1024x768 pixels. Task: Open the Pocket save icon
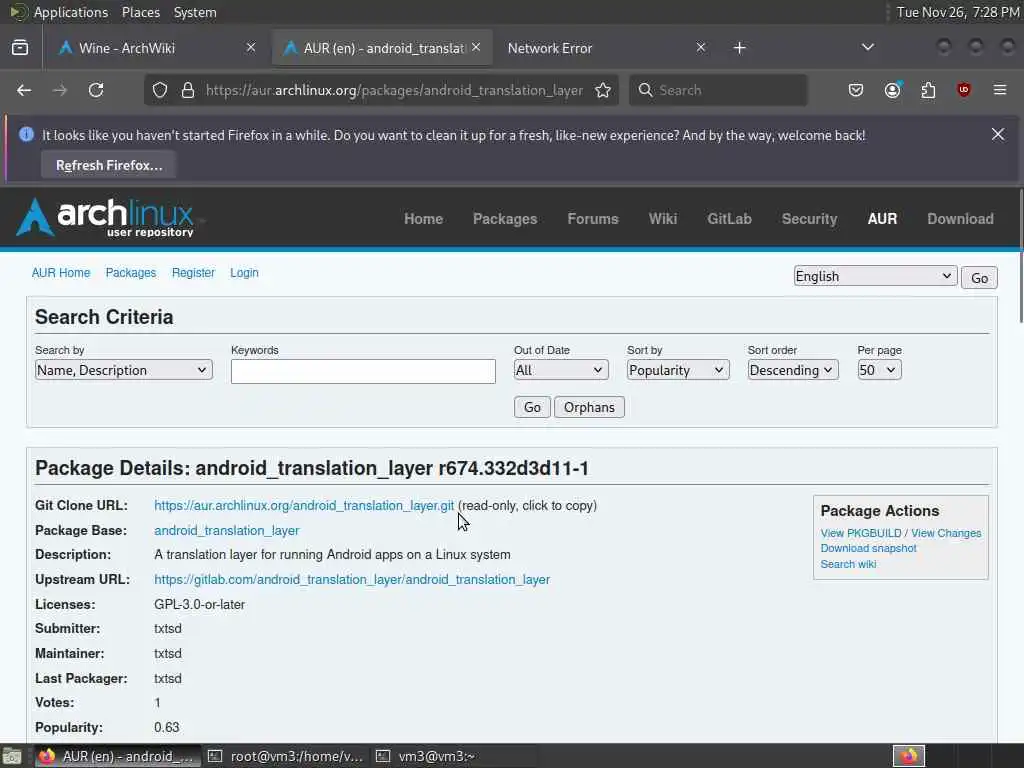click(x=856, y=90)
